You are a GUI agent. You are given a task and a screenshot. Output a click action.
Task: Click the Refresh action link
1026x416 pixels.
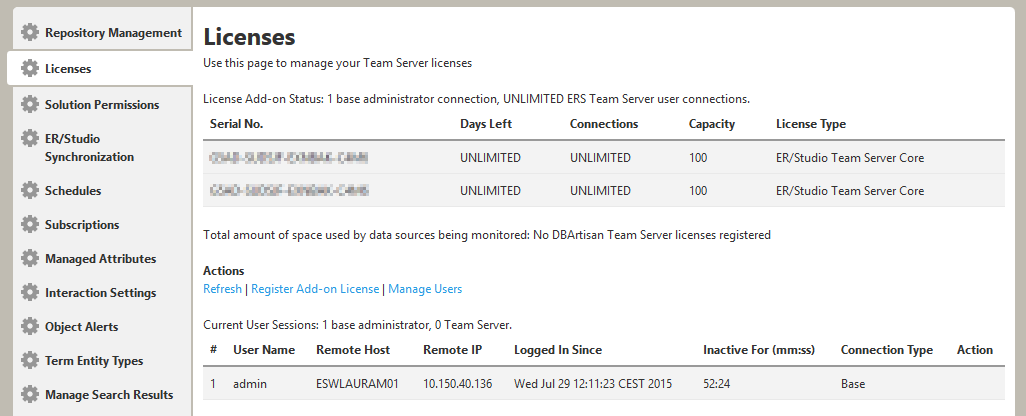tap(222, 288)
